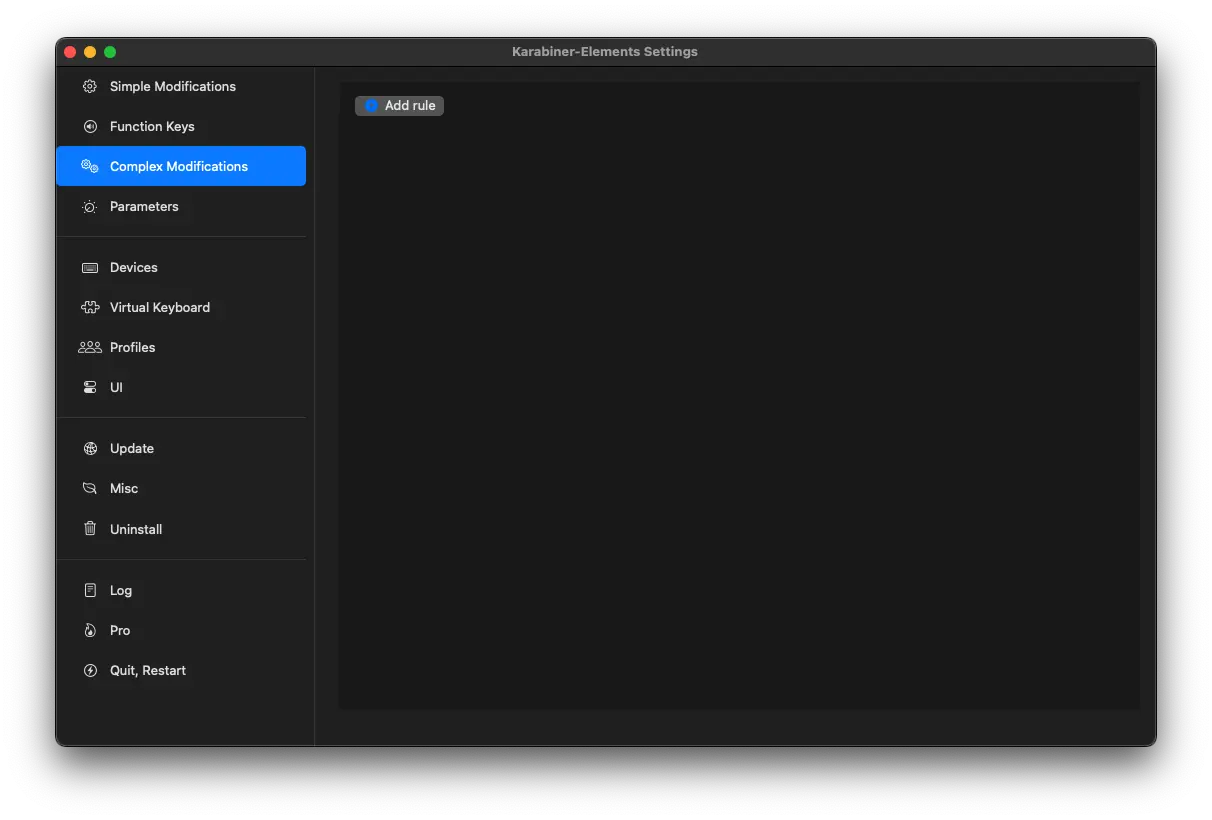This screenshot has height=820, width=1212.
Task: Click the blue plus icon on Add rule
Action: [x=372, y=106]
